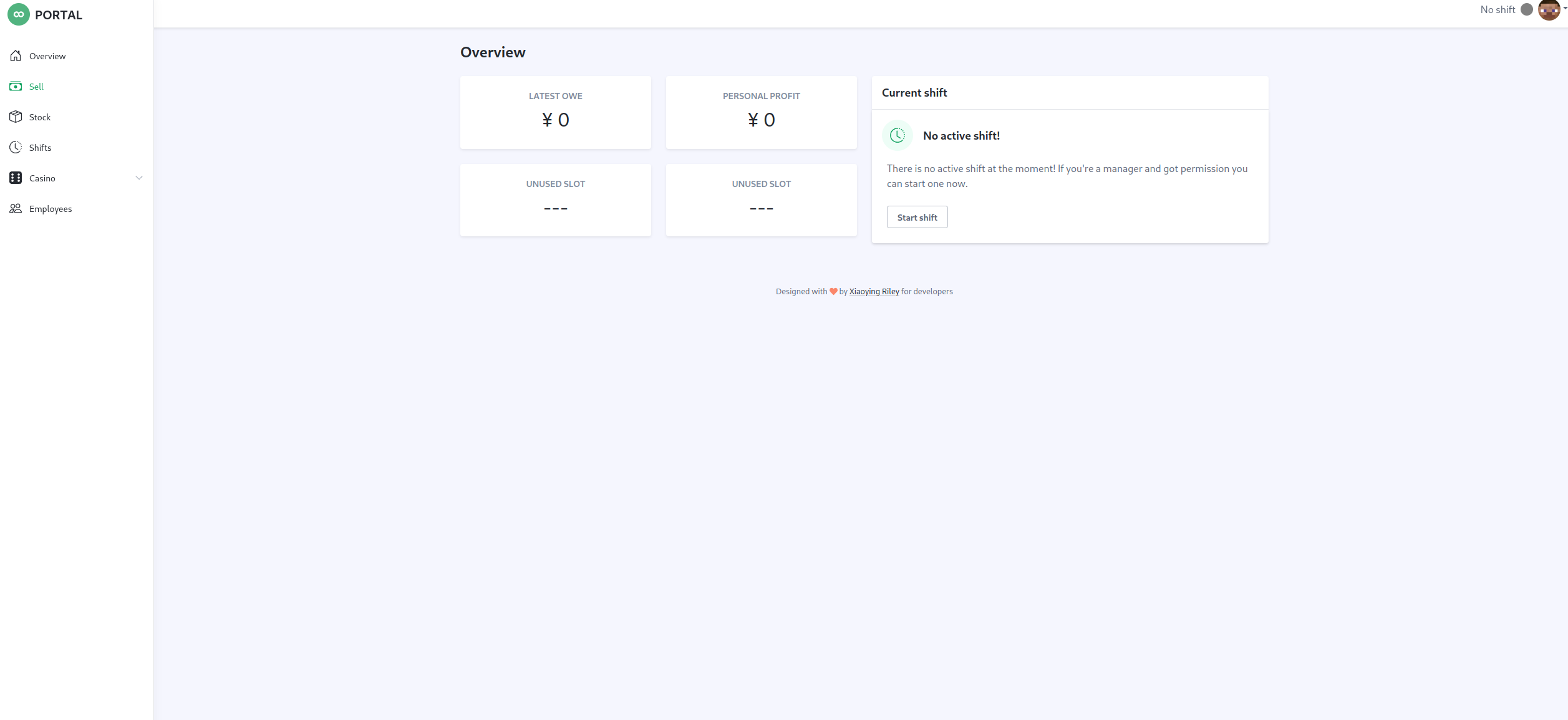Click the Casino dice icon

(x=16, y=178)
